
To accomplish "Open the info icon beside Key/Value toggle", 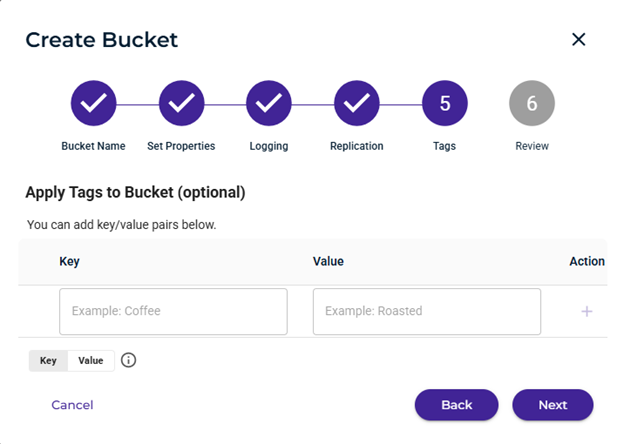I will tap(128, 360).
